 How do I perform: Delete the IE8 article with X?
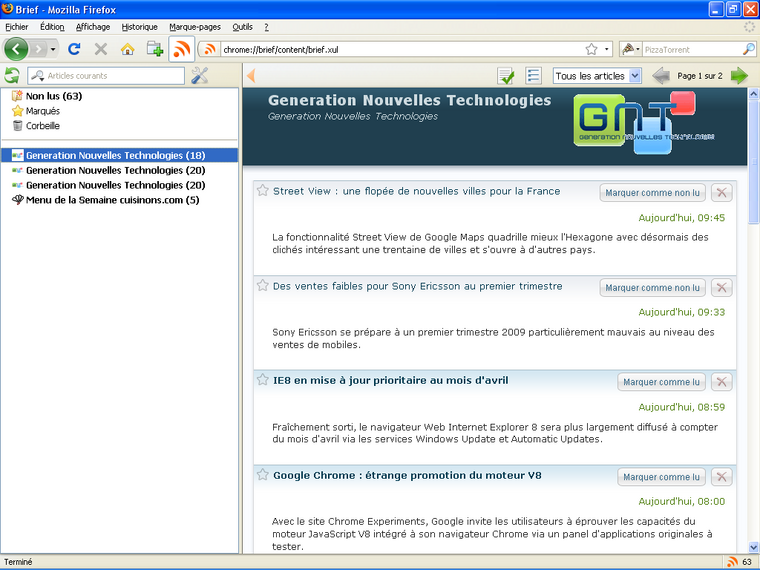click(721, 382)
